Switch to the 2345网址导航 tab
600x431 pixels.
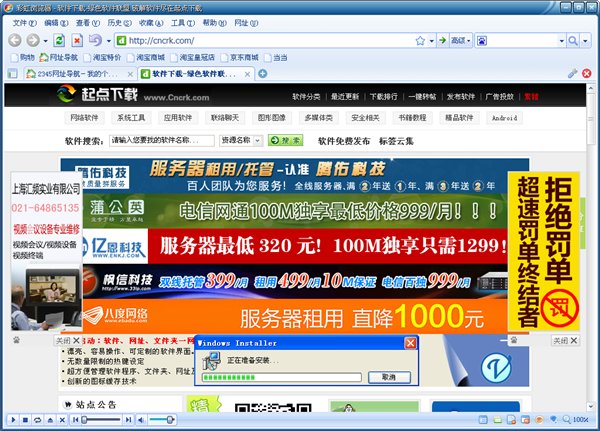[78, 73]
